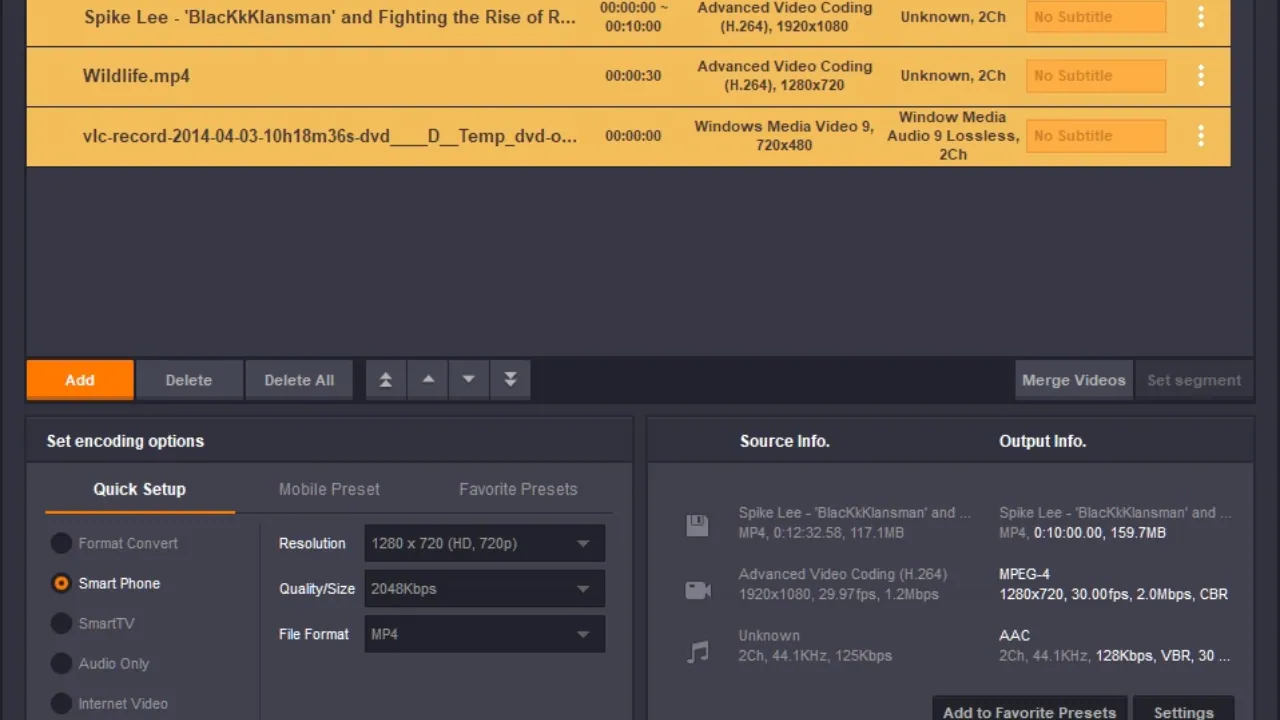Open subtitle dropdown for Wildlife.mp4

pyautogui.click(x=1096, y=75)
